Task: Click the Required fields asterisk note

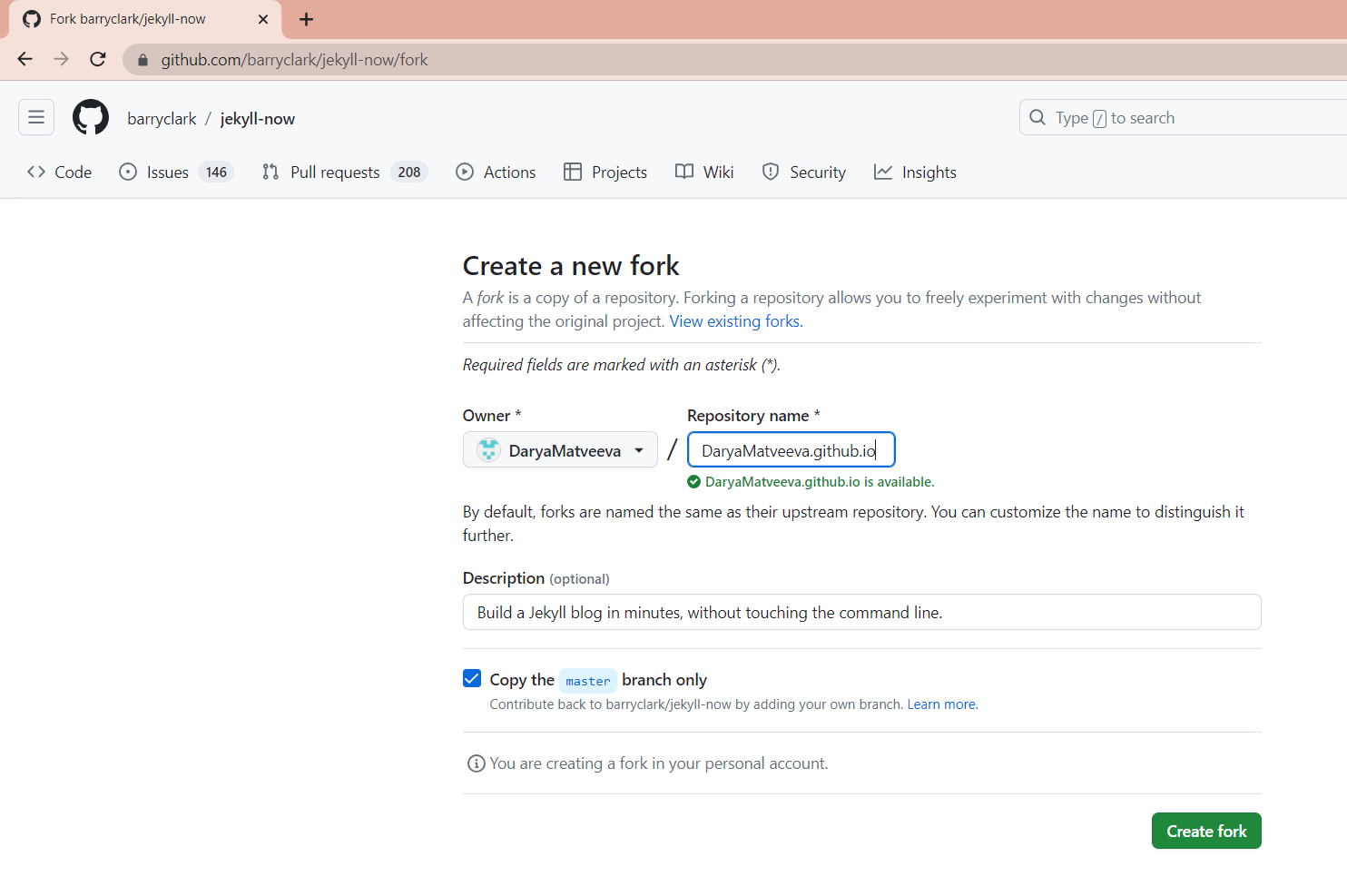Action: pos(622,365)
